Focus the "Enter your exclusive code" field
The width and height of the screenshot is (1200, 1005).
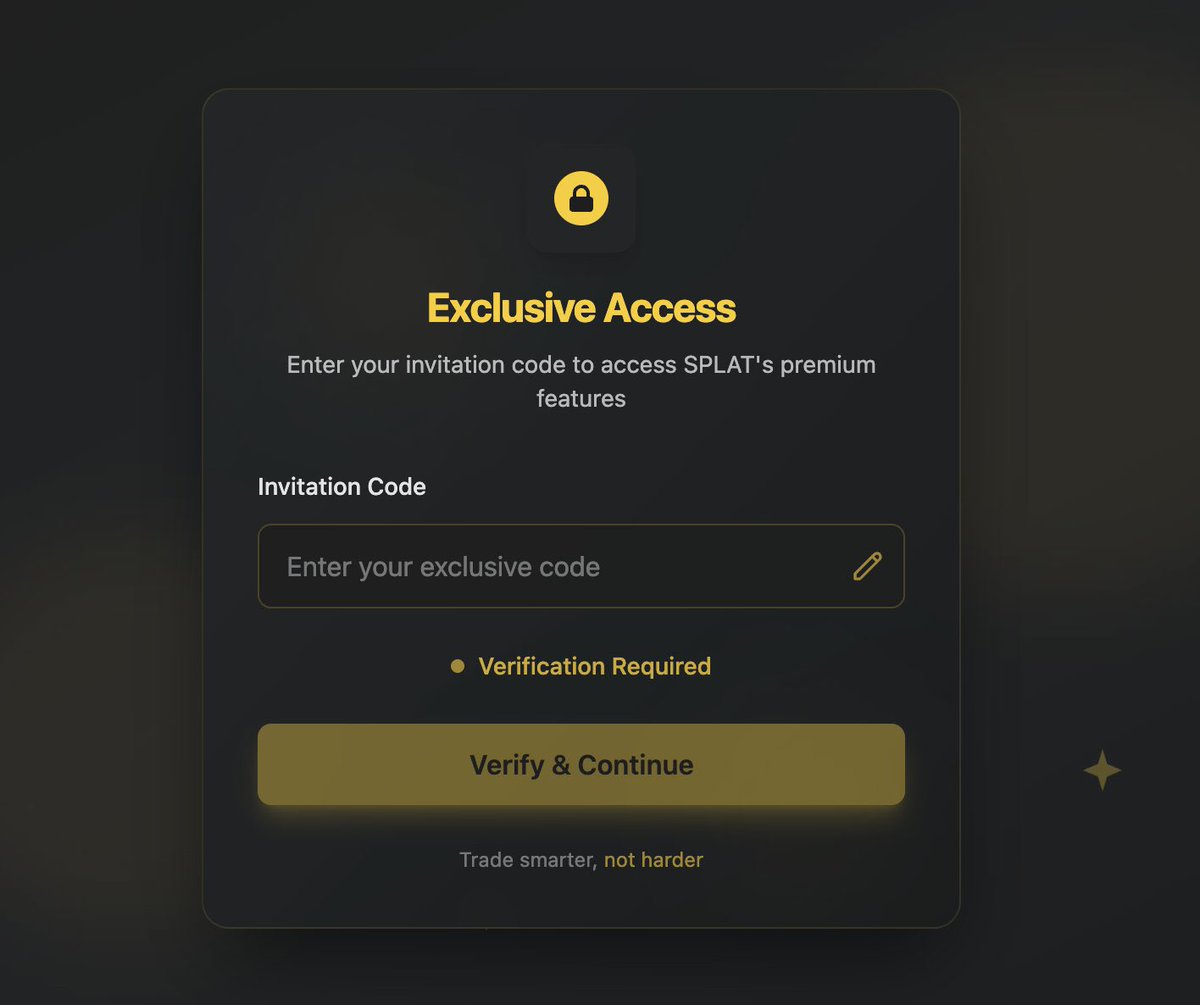(x=581, y=566)
